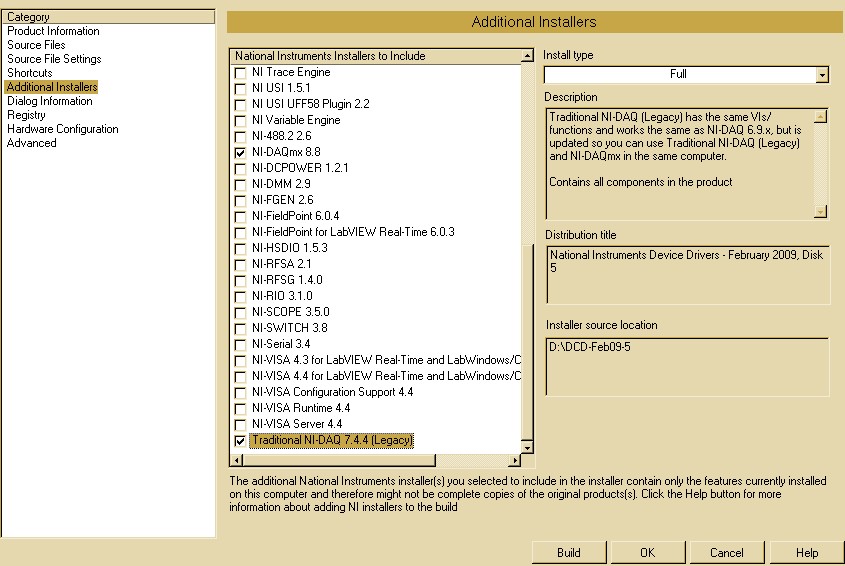Click the Category list header

click(108, 17)
